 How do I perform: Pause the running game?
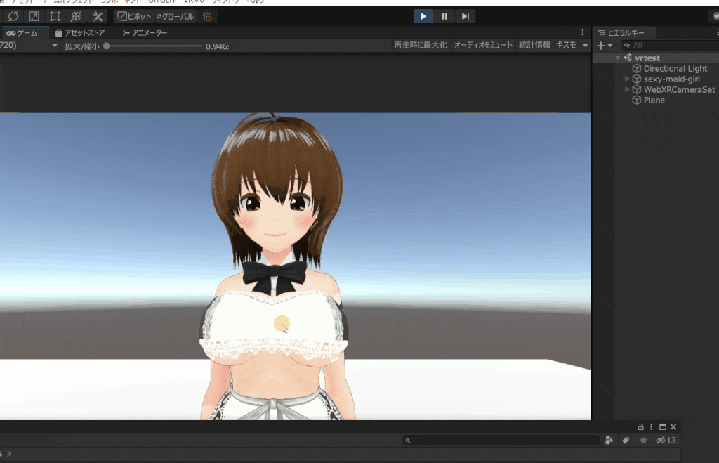pos(444,16)
